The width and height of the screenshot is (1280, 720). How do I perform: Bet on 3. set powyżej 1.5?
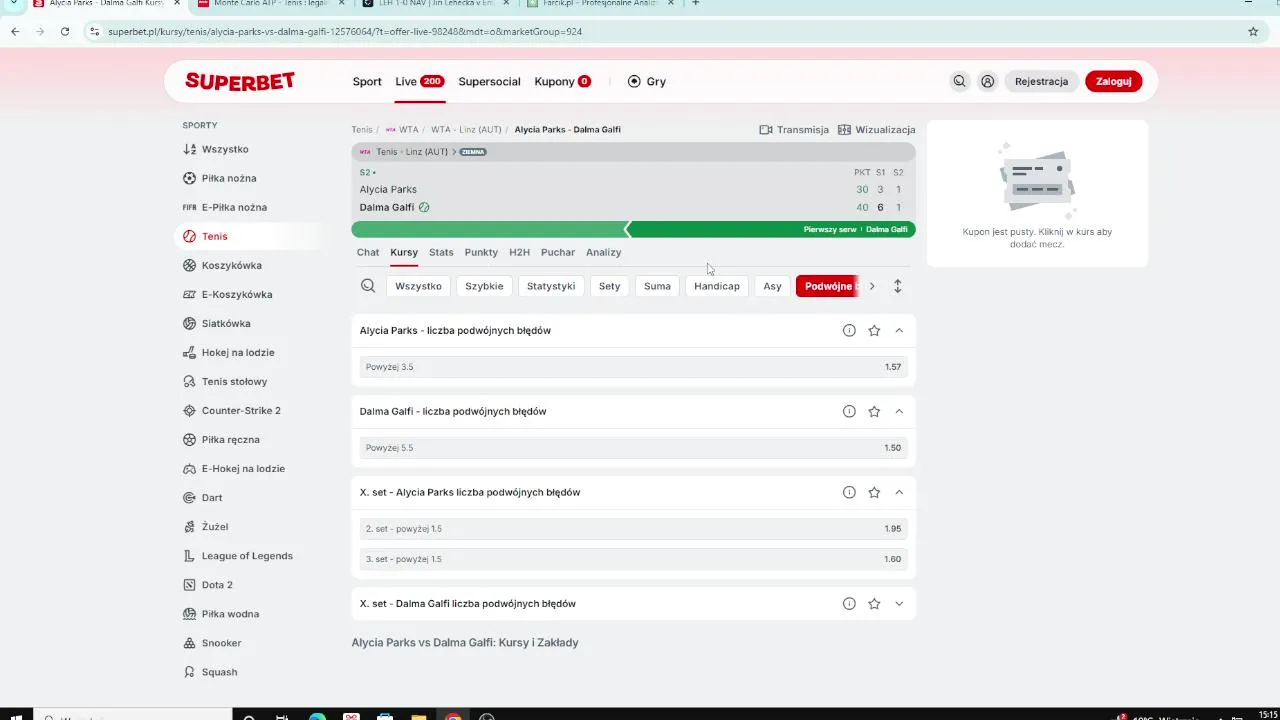click(633, 560)
